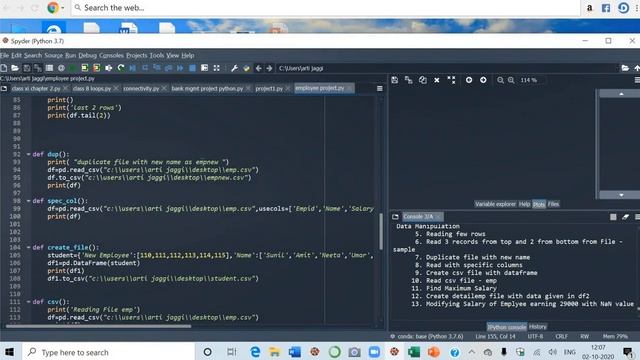Switch to Variable explorer tab
The image size is (640, 360).
coord(495,204)
